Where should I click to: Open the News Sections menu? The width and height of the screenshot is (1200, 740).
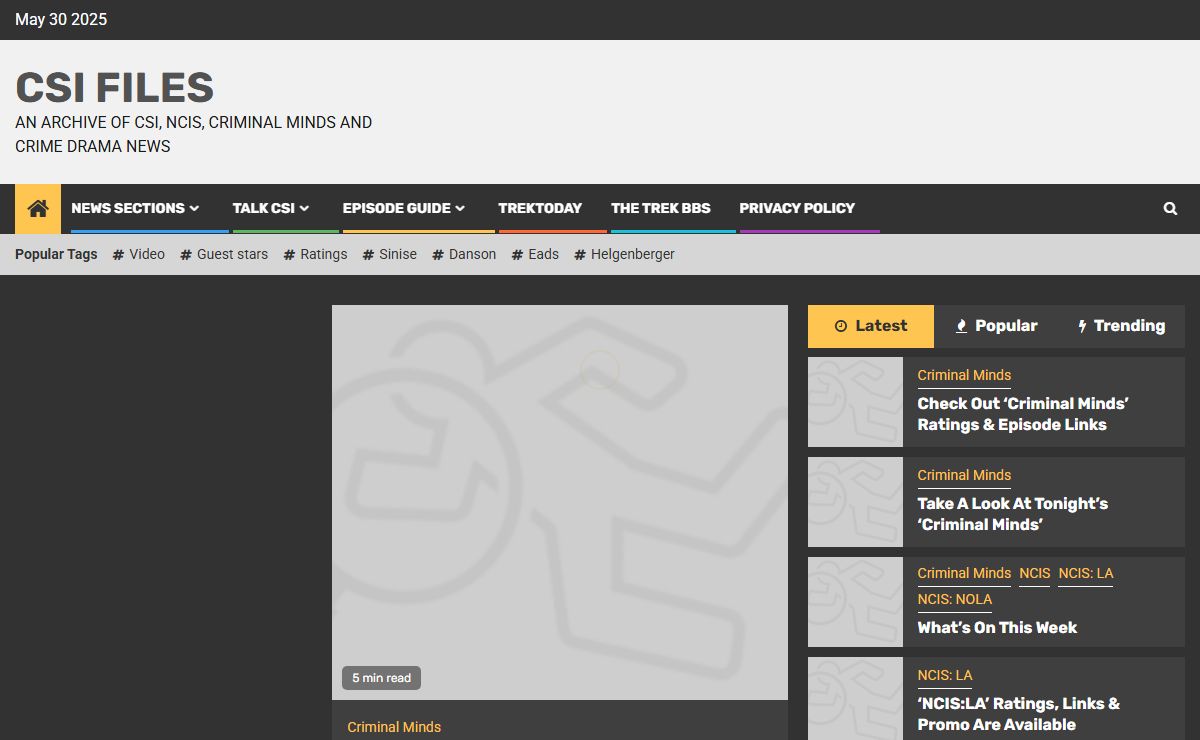128,208
